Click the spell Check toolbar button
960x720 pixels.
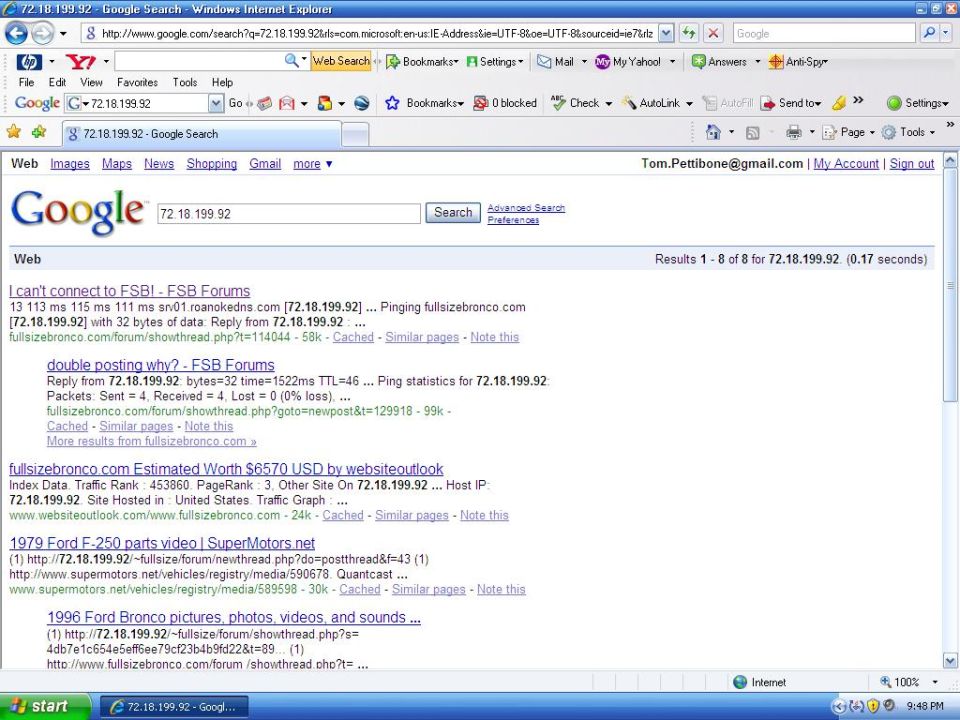(x=575, y=103)
